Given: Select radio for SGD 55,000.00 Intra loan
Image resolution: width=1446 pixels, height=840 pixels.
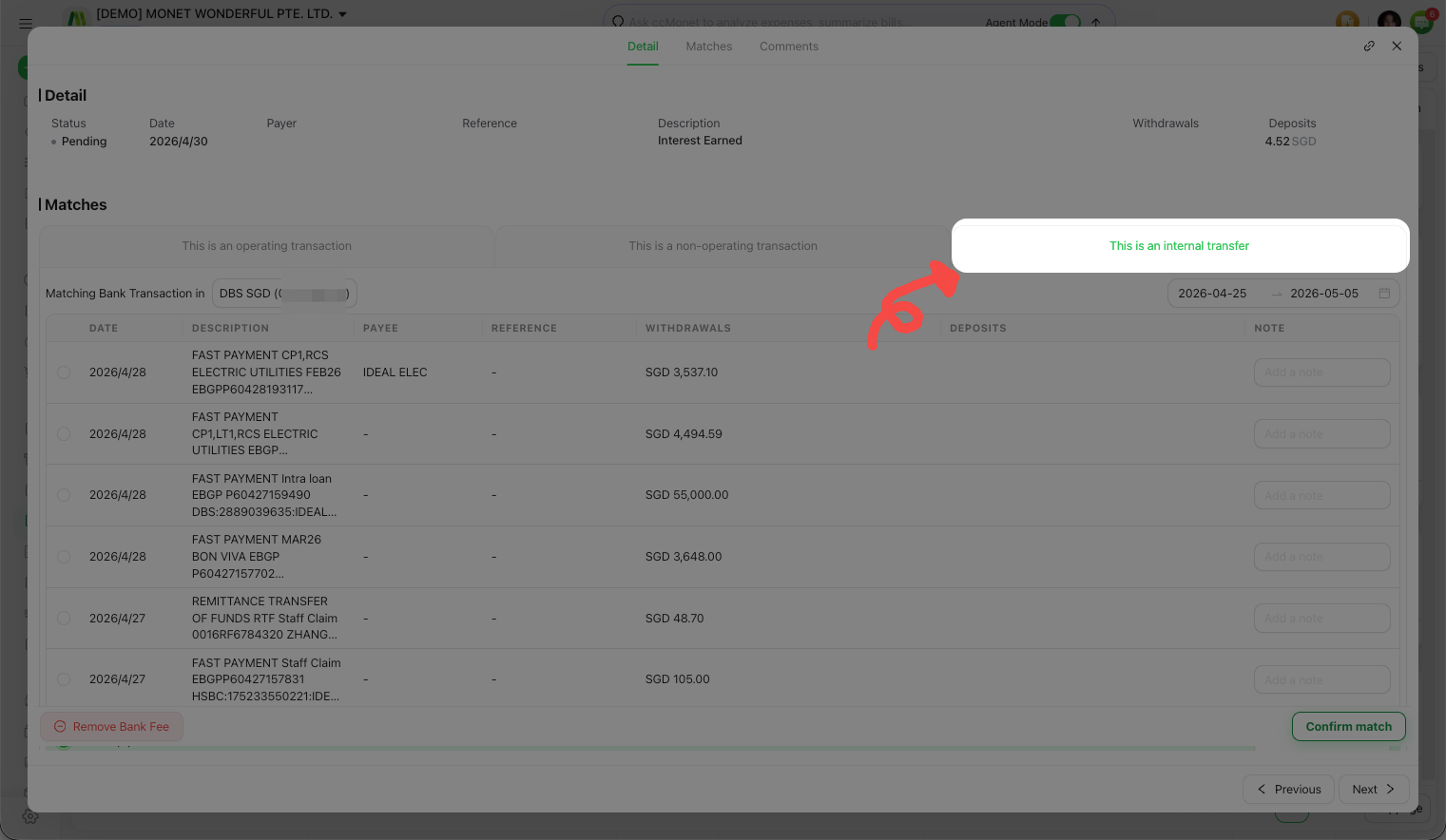Looking at the screenshot, I should 64,495.
